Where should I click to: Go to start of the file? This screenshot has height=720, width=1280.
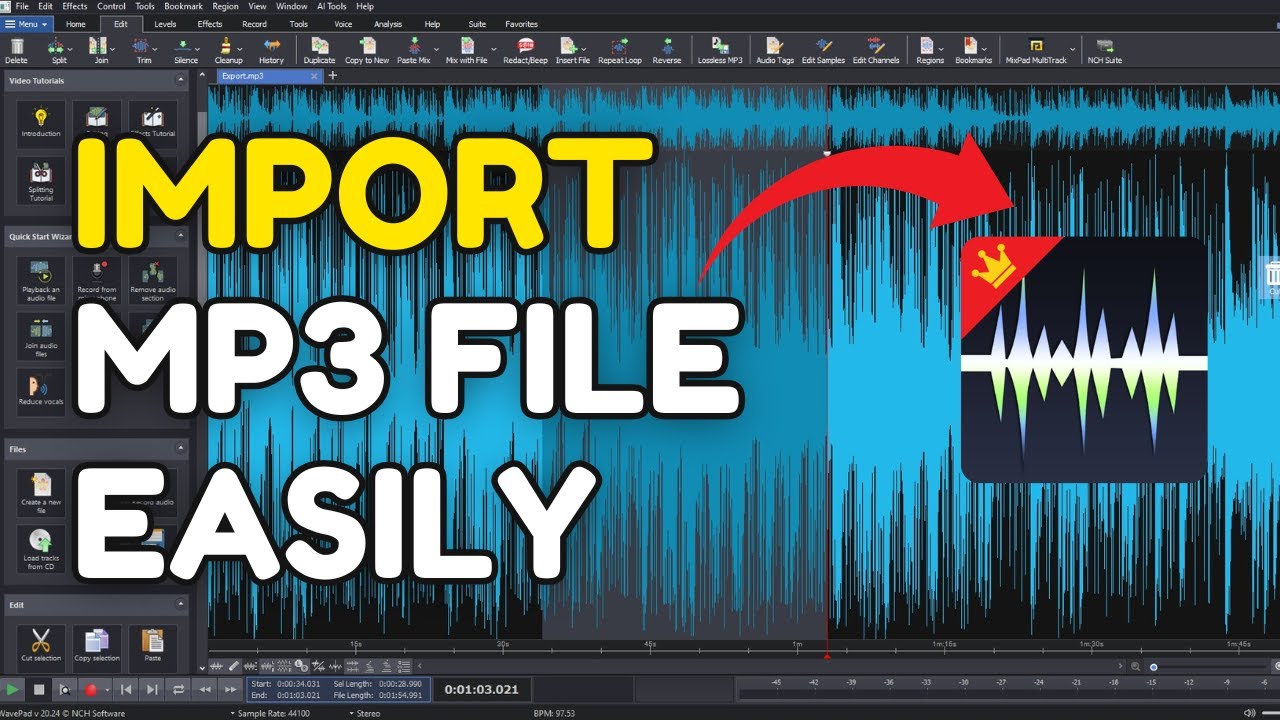pos(126,689)
